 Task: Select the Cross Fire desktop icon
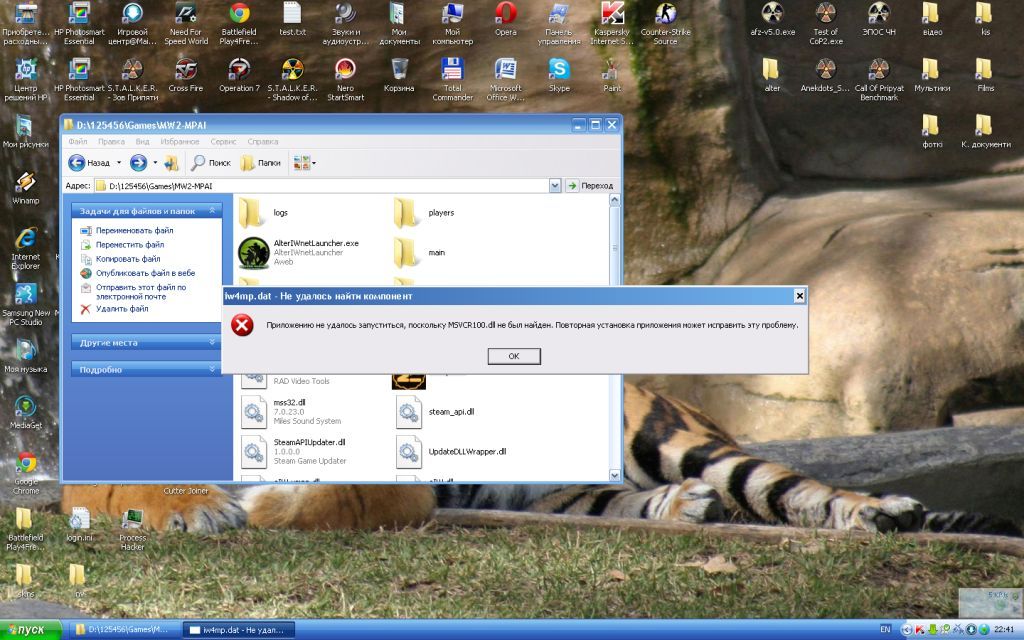point(186,75)
